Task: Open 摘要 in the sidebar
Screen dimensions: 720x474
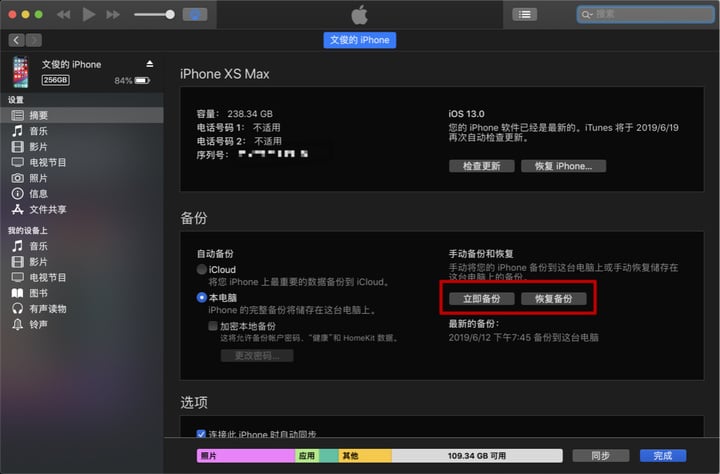Action: (38, 115)
